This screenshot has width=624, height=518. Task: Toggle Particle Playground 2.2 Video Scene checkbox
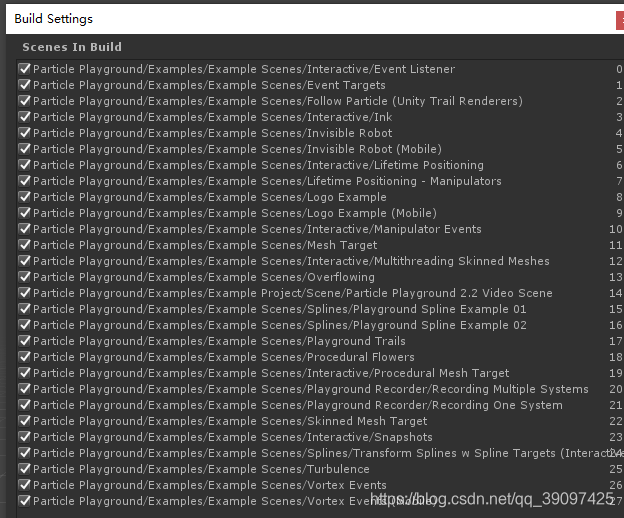click(x=25, y=293)
